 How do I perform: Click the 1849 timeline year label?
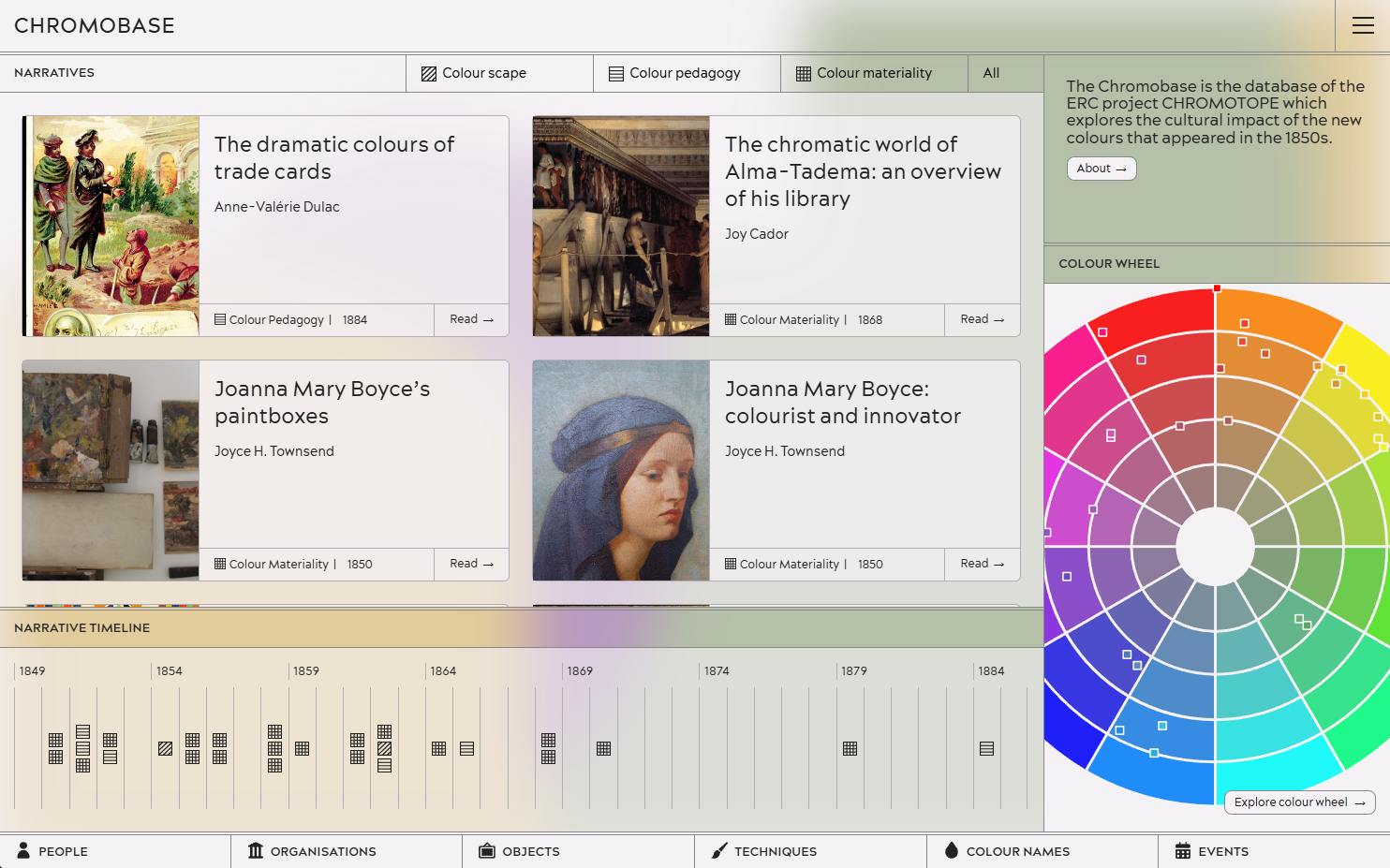tap(33, 671)
